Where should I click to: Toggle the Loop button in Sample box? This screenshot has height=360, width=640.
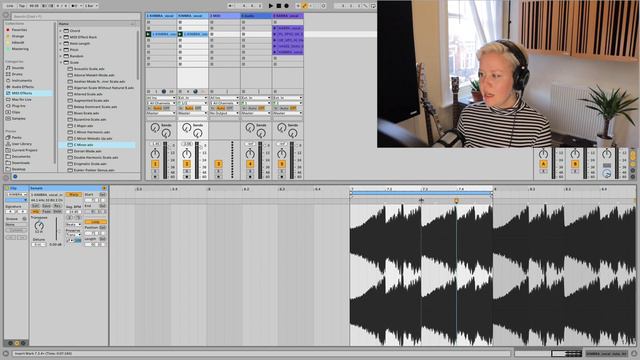(x=95, y=222)
